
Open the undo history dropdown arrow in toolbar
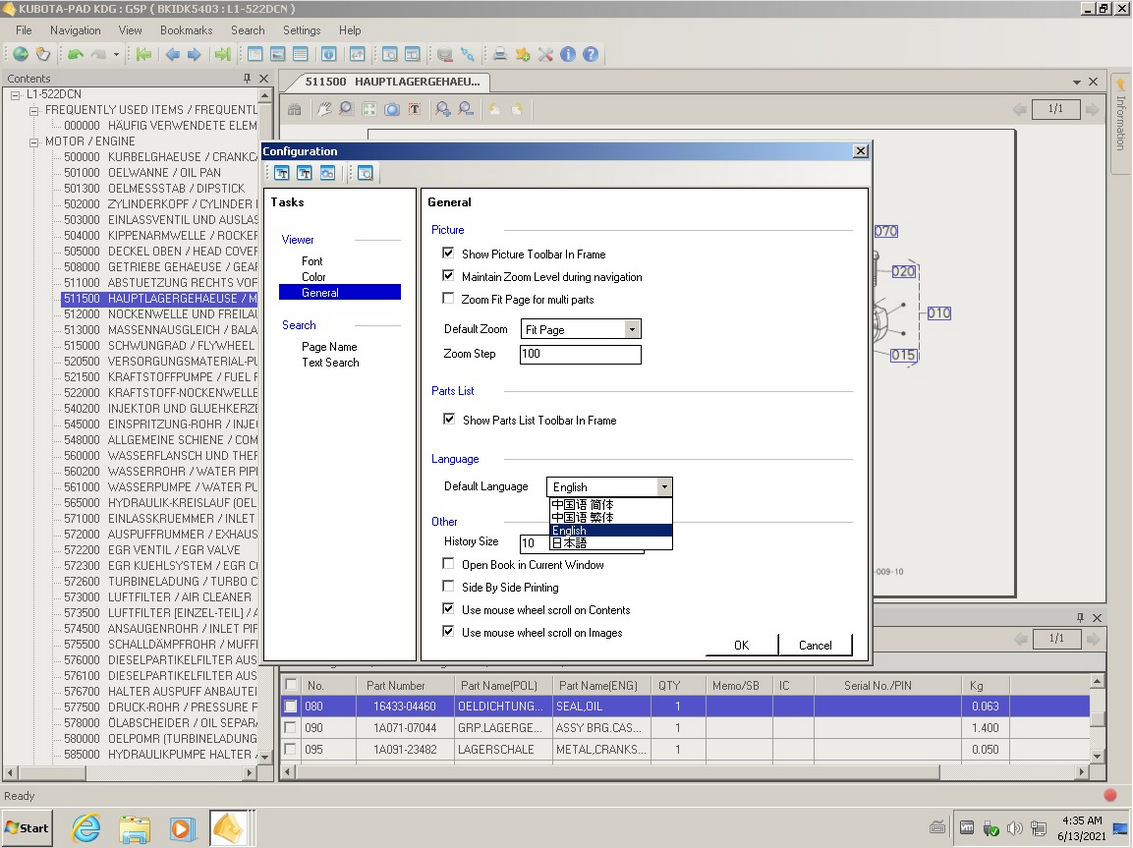(x=116, y=54)
